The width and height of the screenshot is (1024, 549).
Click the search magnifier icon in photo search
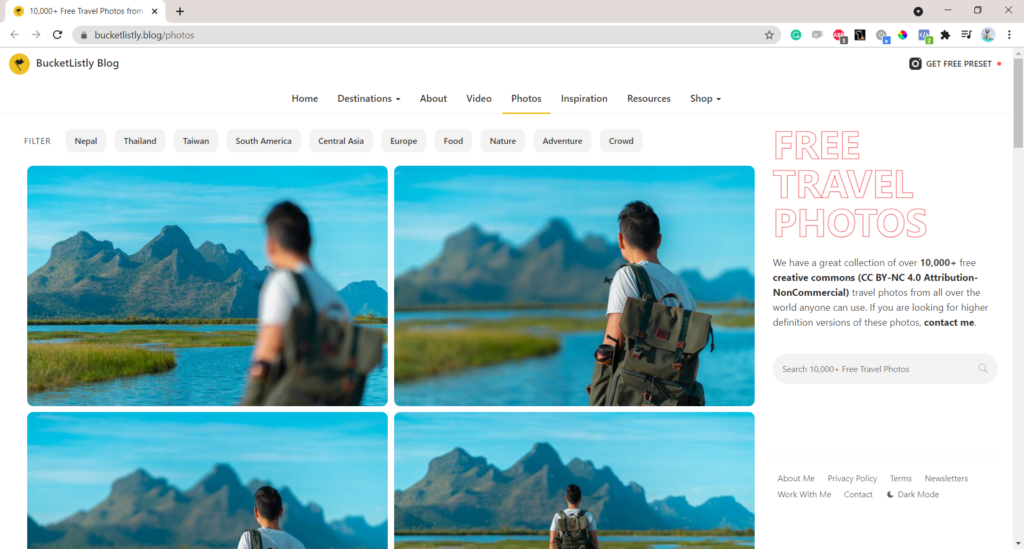pos(982,369)
